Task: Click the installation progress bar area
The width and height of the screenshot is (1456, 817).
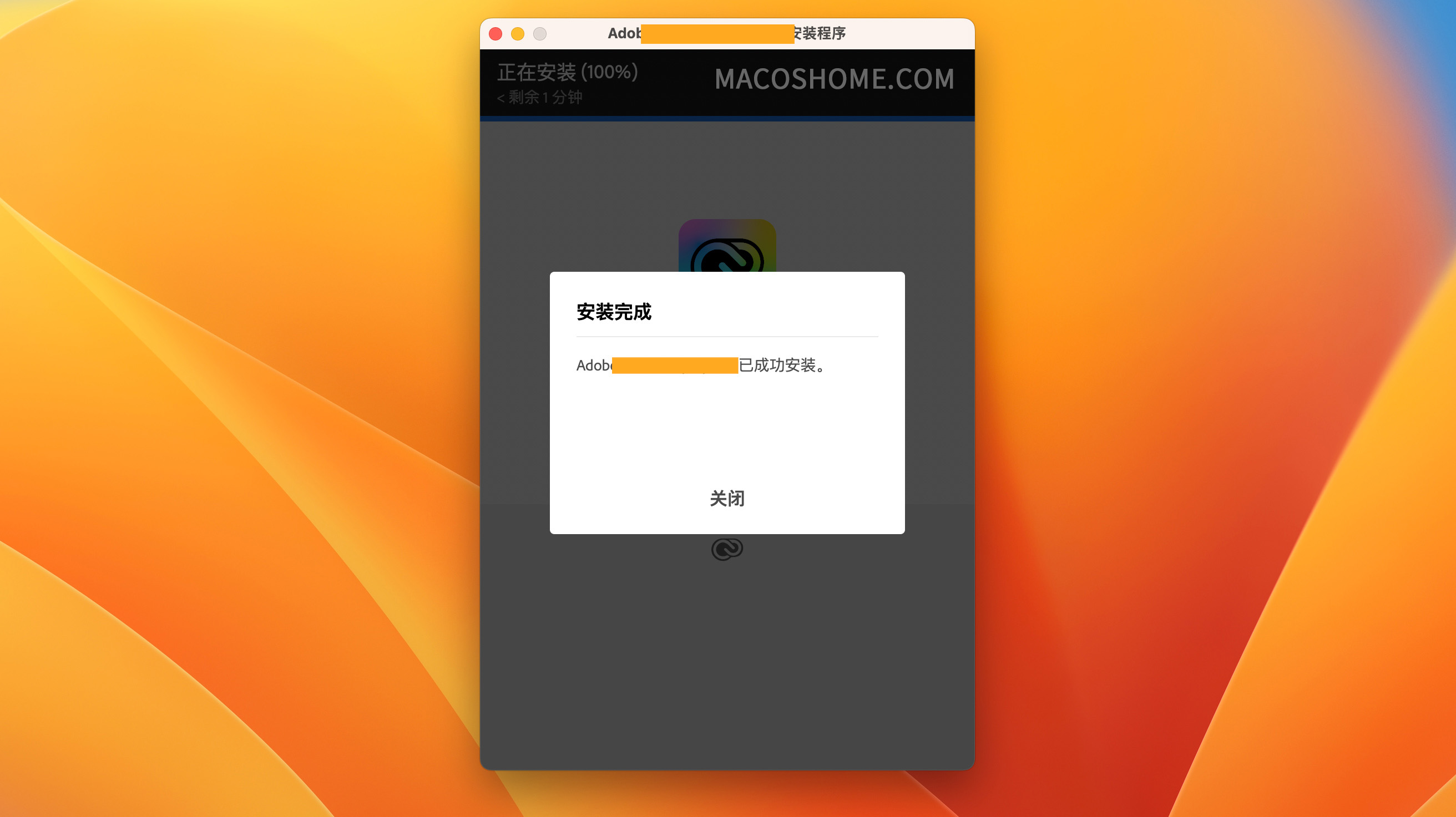Action: (x=727, y=116)
